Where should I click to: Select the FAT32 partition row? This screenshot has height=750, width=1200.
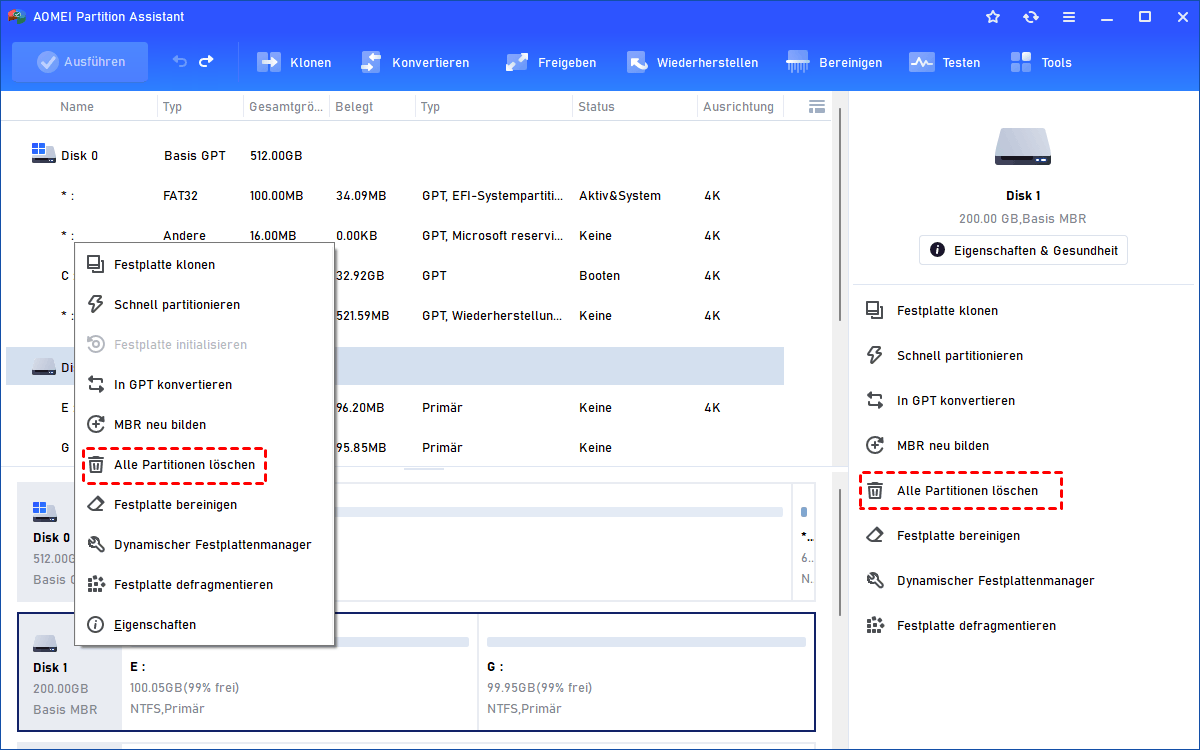(395, 196)
